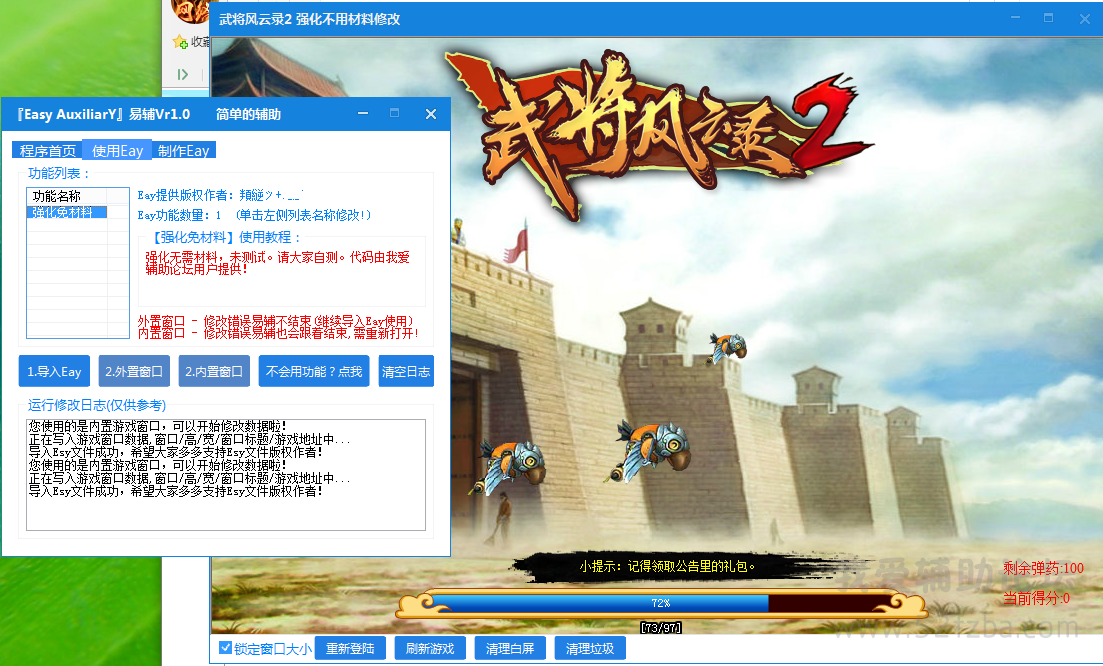The height and width of the screenshot is (666, 1103).
Task: Click the 功能名称 list header
Action: coord(66,196)
